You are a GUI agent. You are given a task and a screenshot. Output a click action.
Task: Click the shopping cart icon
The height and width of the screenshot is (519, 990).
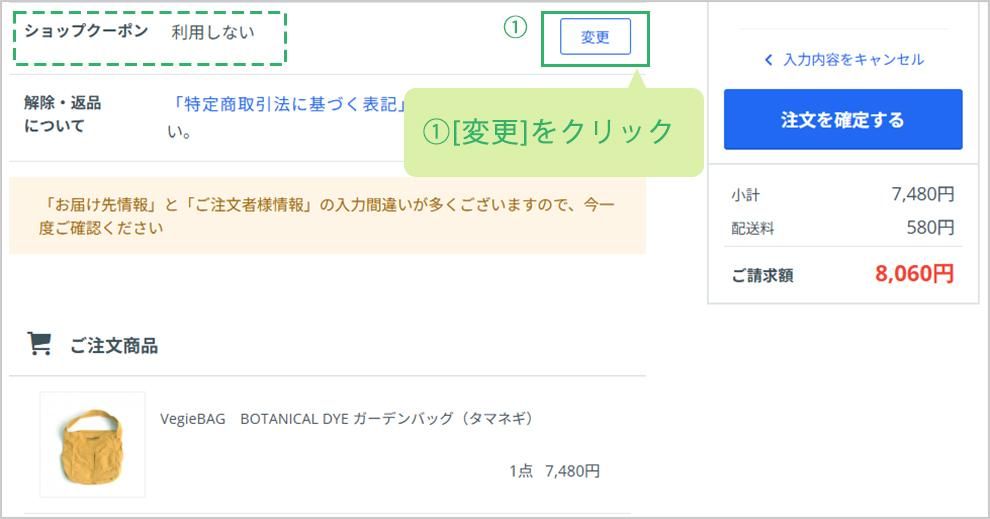(x=40, y=345)
